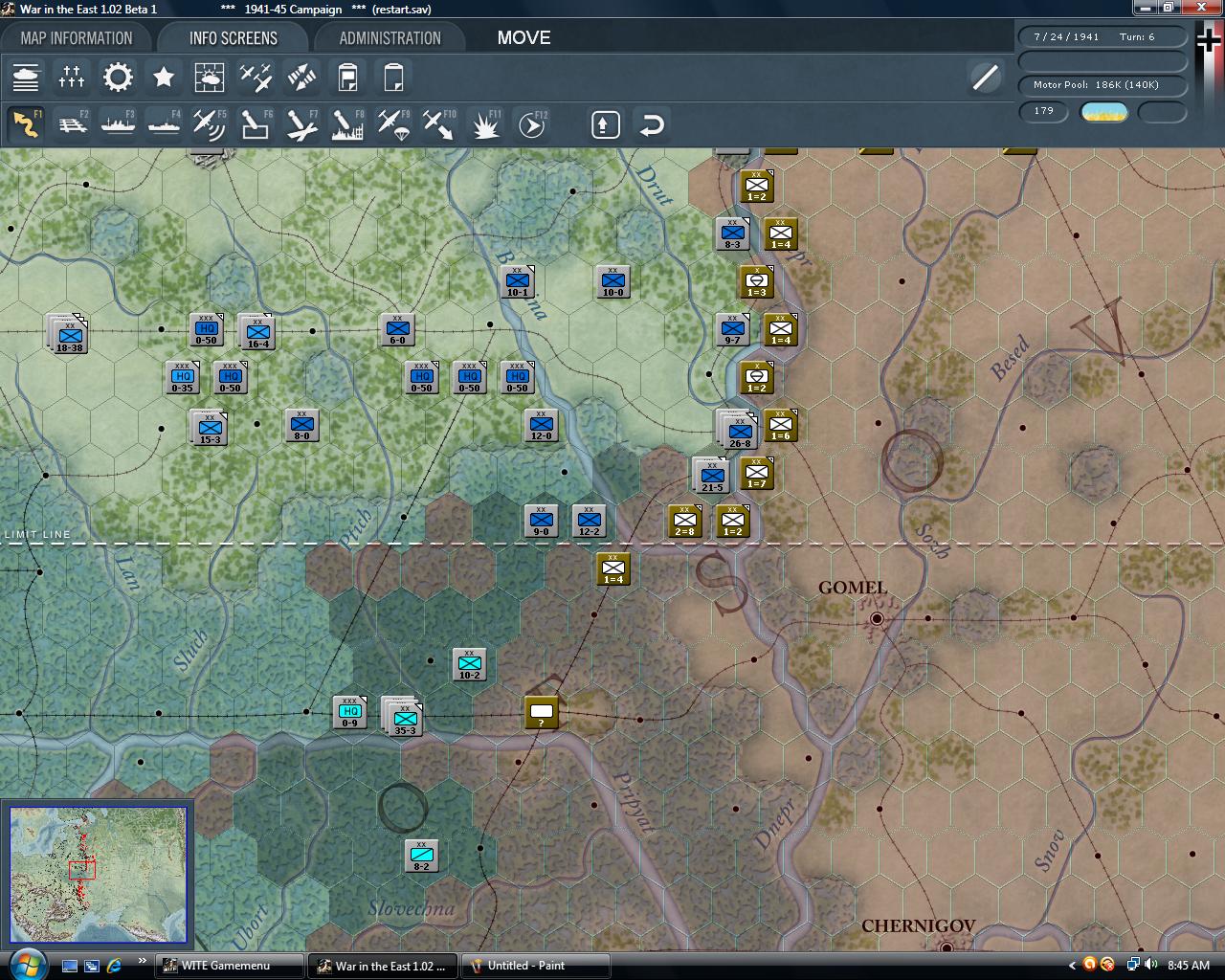Click the diagonal slash toggle button
This screenshot has height=980, width=1225.
[985, 78]
